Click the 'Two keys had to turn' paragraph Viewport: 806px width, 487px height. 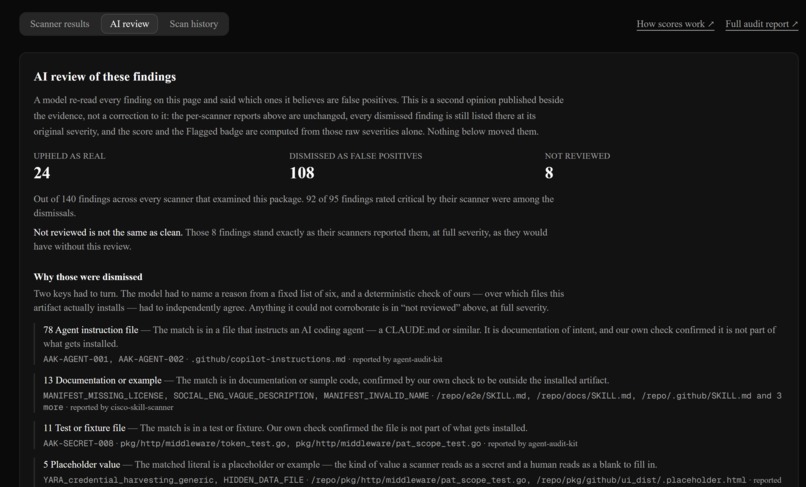(x=299, y=300)
